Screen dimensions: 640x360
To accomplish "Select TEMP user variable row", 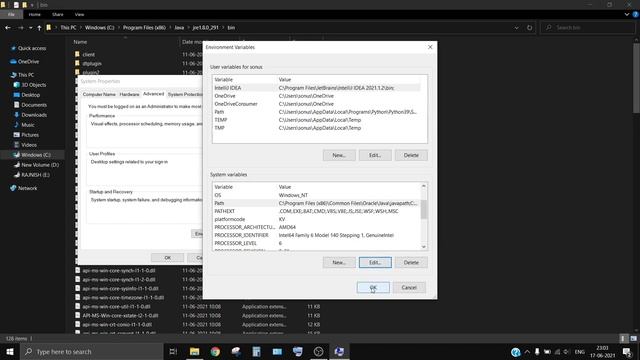I will (x=317, y=120).
